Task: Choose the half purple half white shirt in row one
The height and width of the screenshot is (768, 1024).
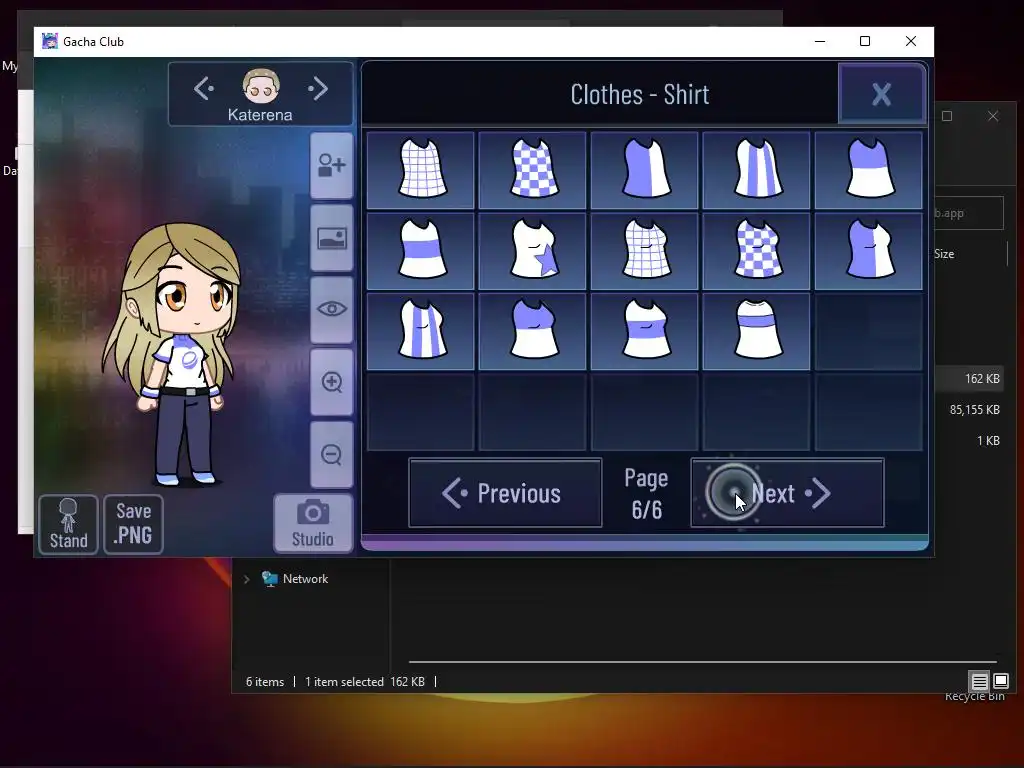Action: [645, 170]
